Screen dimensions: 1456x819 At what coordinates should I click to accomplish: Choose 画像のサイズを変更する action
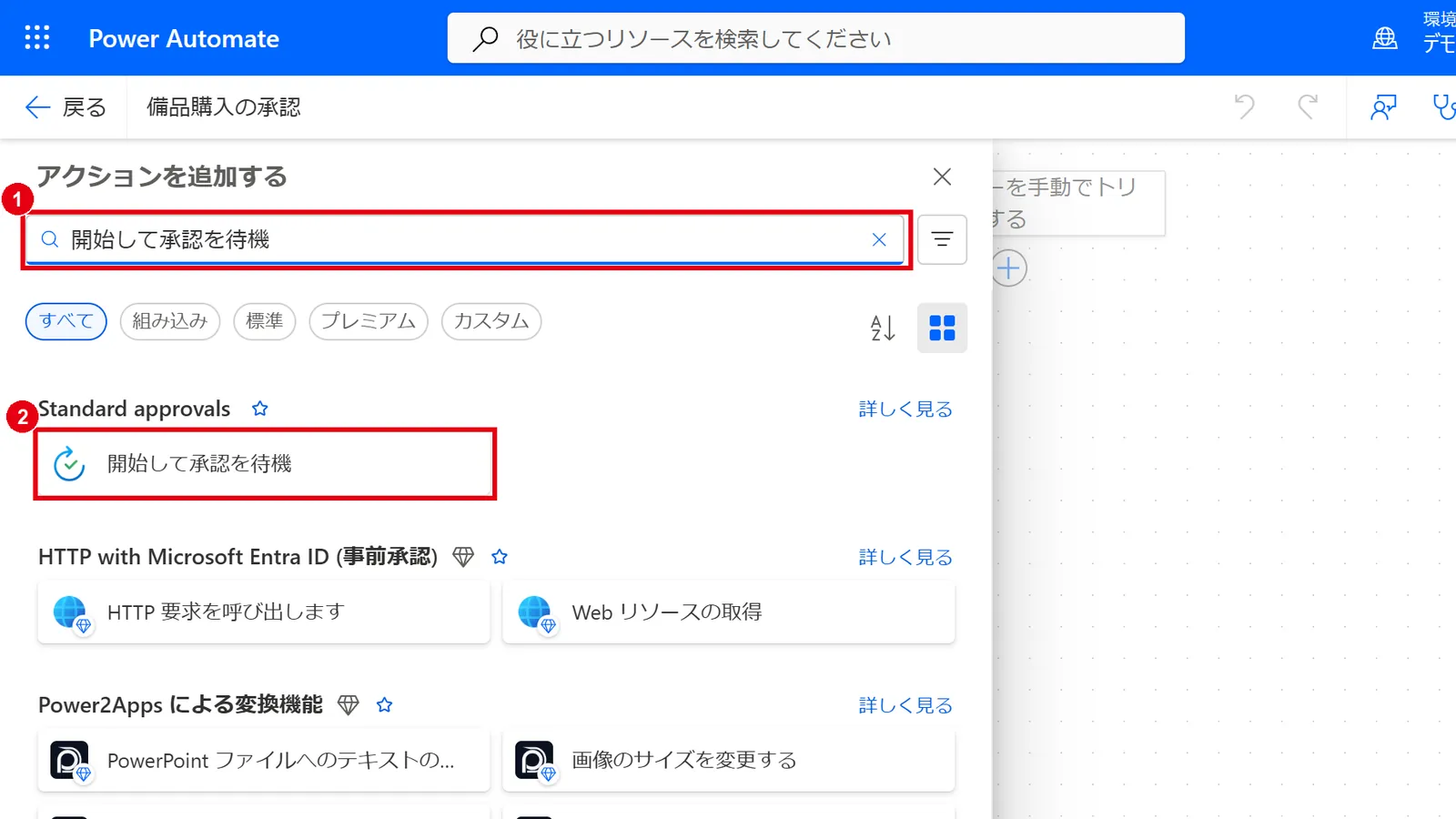click(x=729, y=761)
